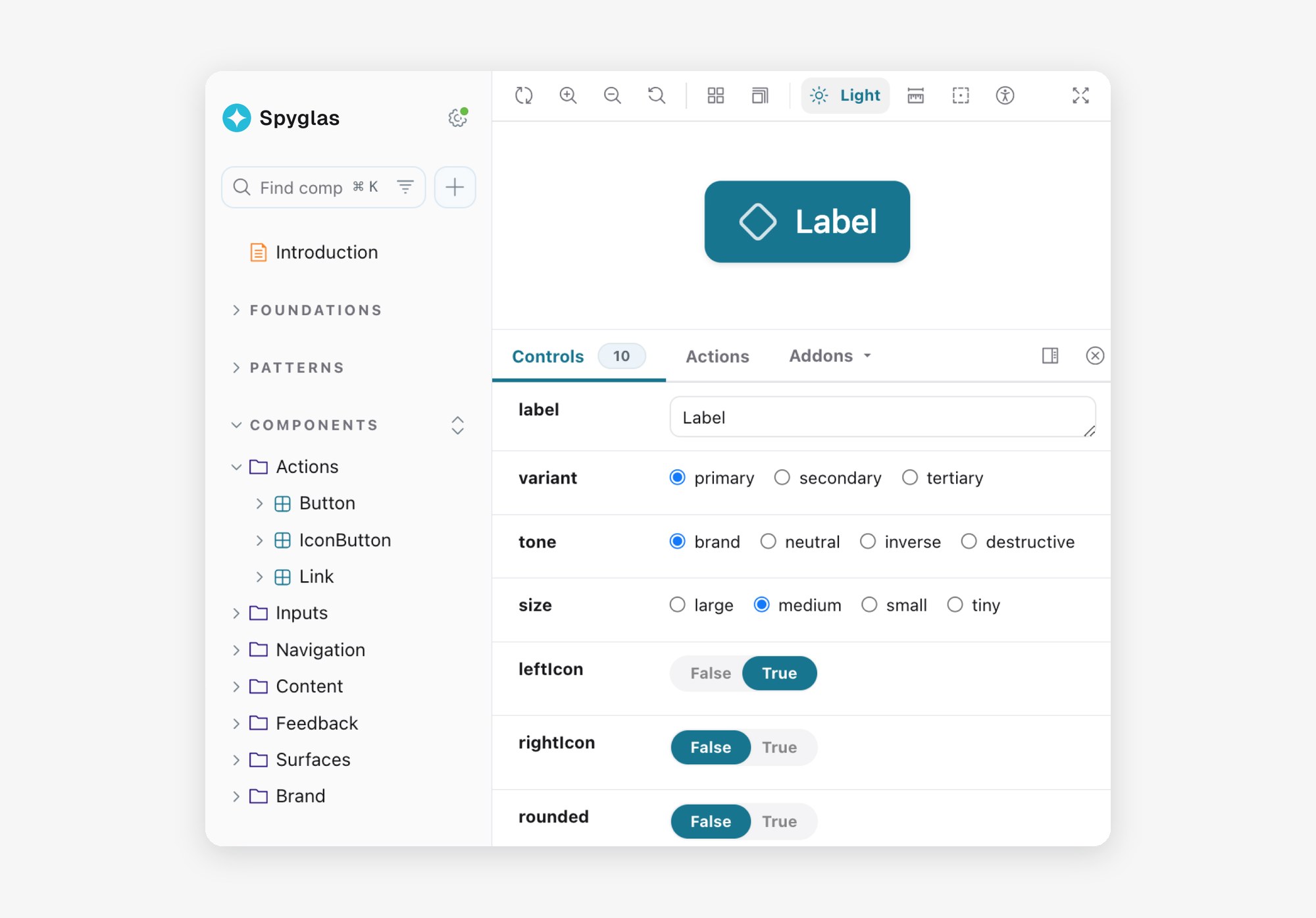Click the remount component icon in toolbar
Image resolution: width=1316 pixels, height=918 pixels.
tap(524, 95)
